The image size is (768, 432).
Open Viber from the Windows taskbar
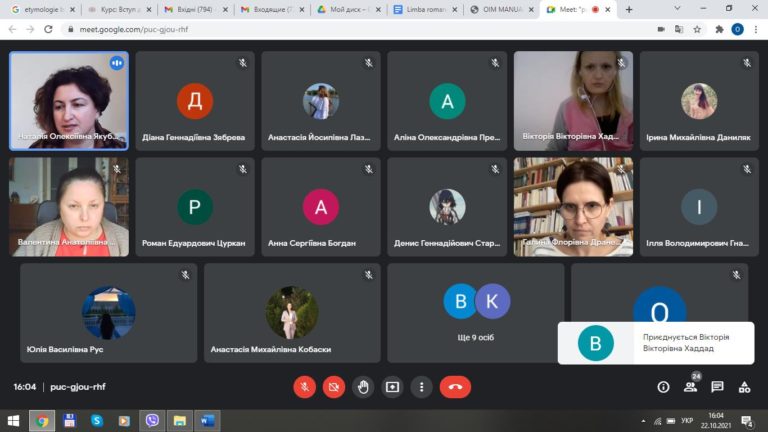(152, 421)
